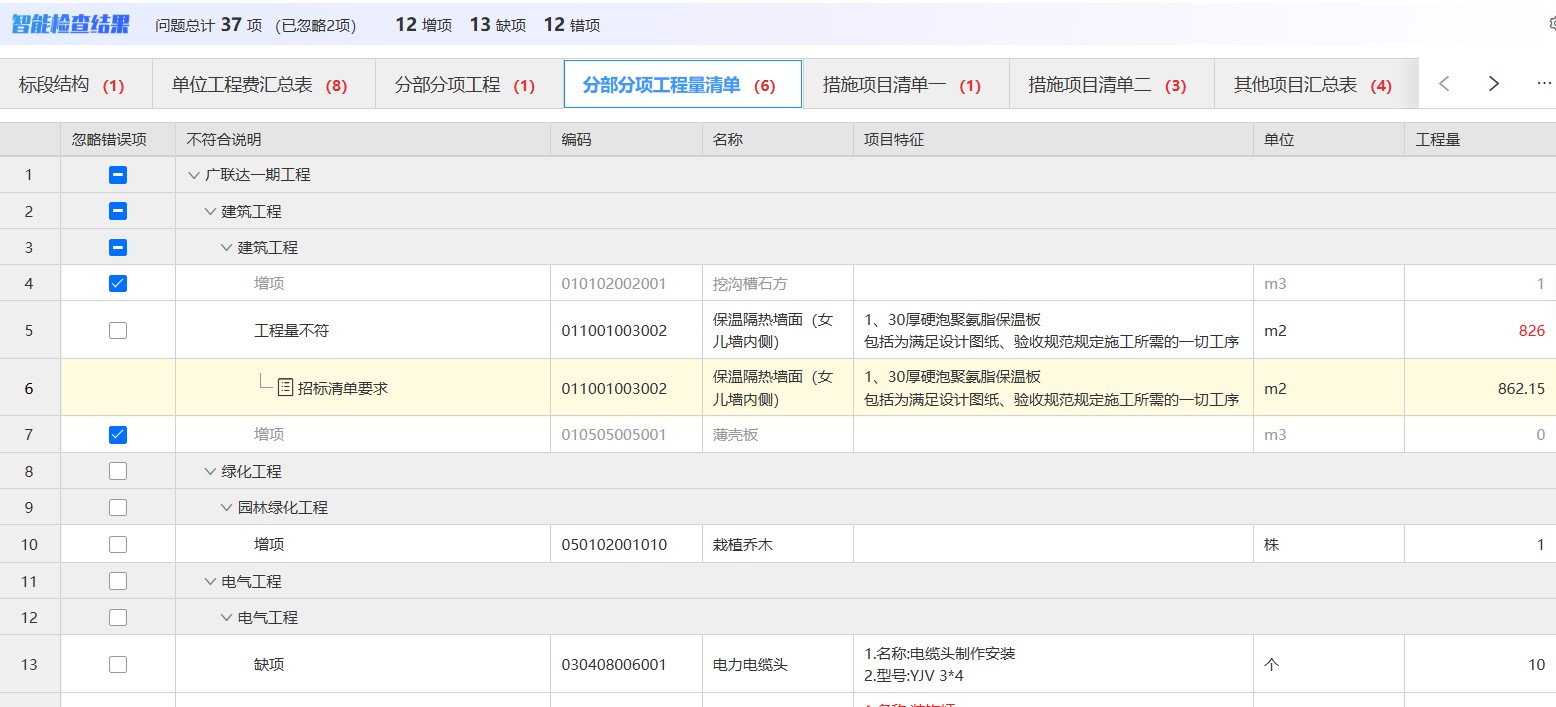Check ignore box for row 12 电气工程

pos(118,617)
